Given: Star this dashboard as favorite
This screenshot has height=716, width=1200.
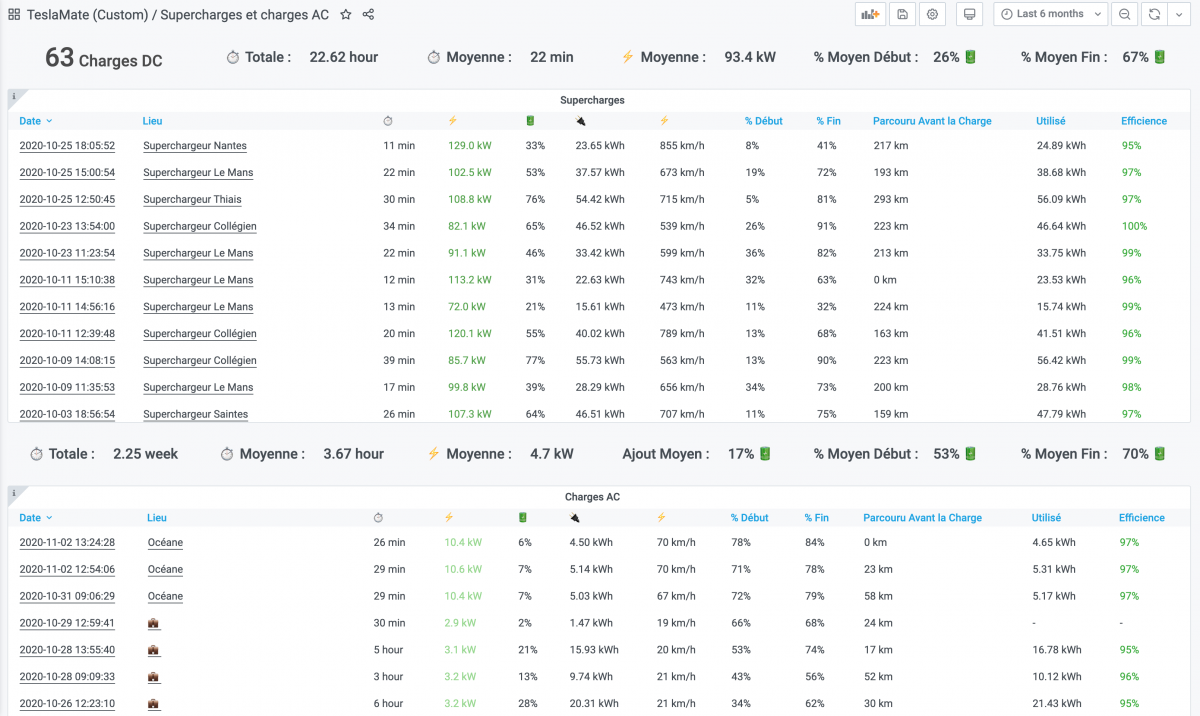Looking at the screenshot, I should pyautogui.click(x=346, y=14).
